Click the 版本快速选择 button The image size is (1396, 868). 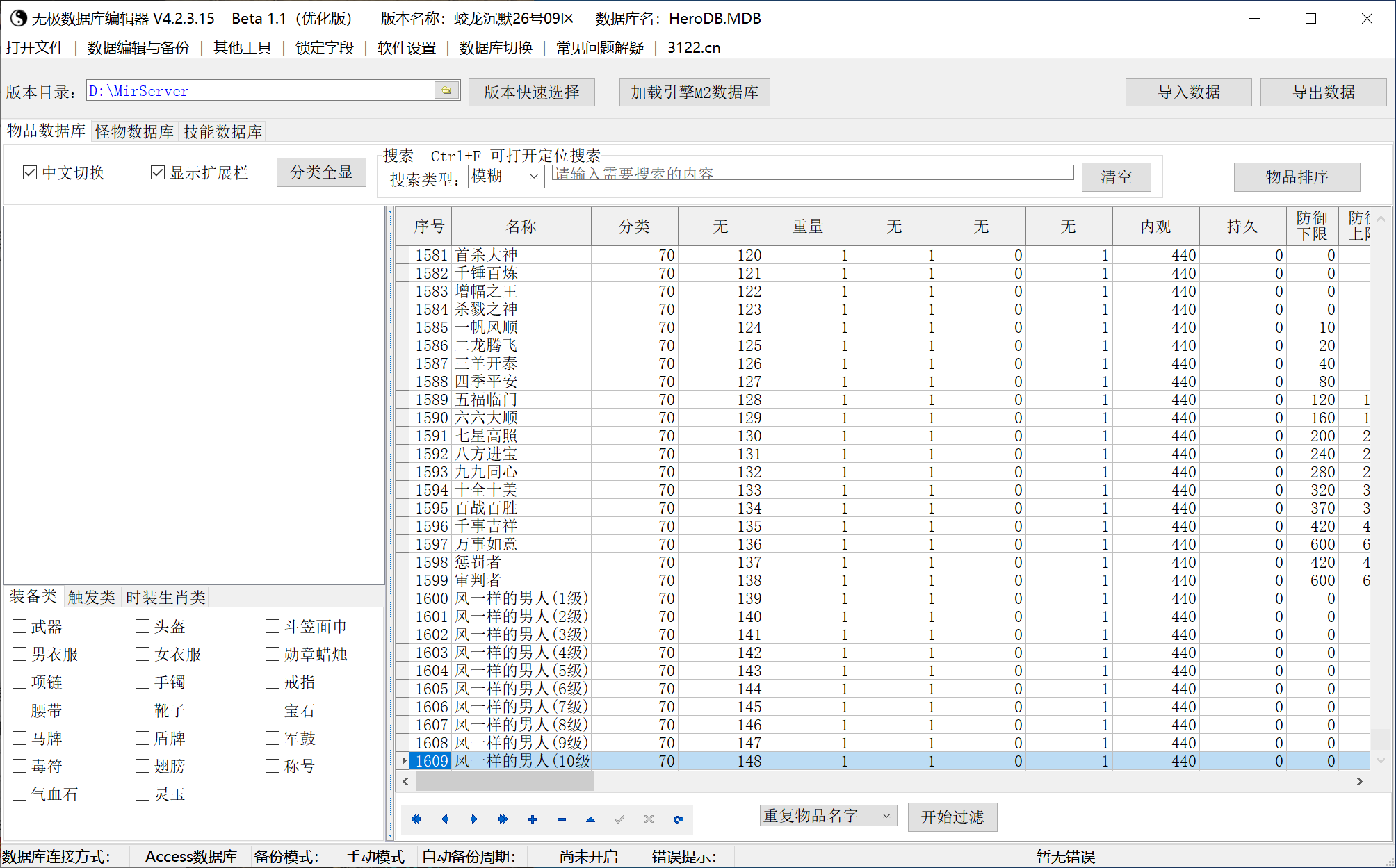532,92
